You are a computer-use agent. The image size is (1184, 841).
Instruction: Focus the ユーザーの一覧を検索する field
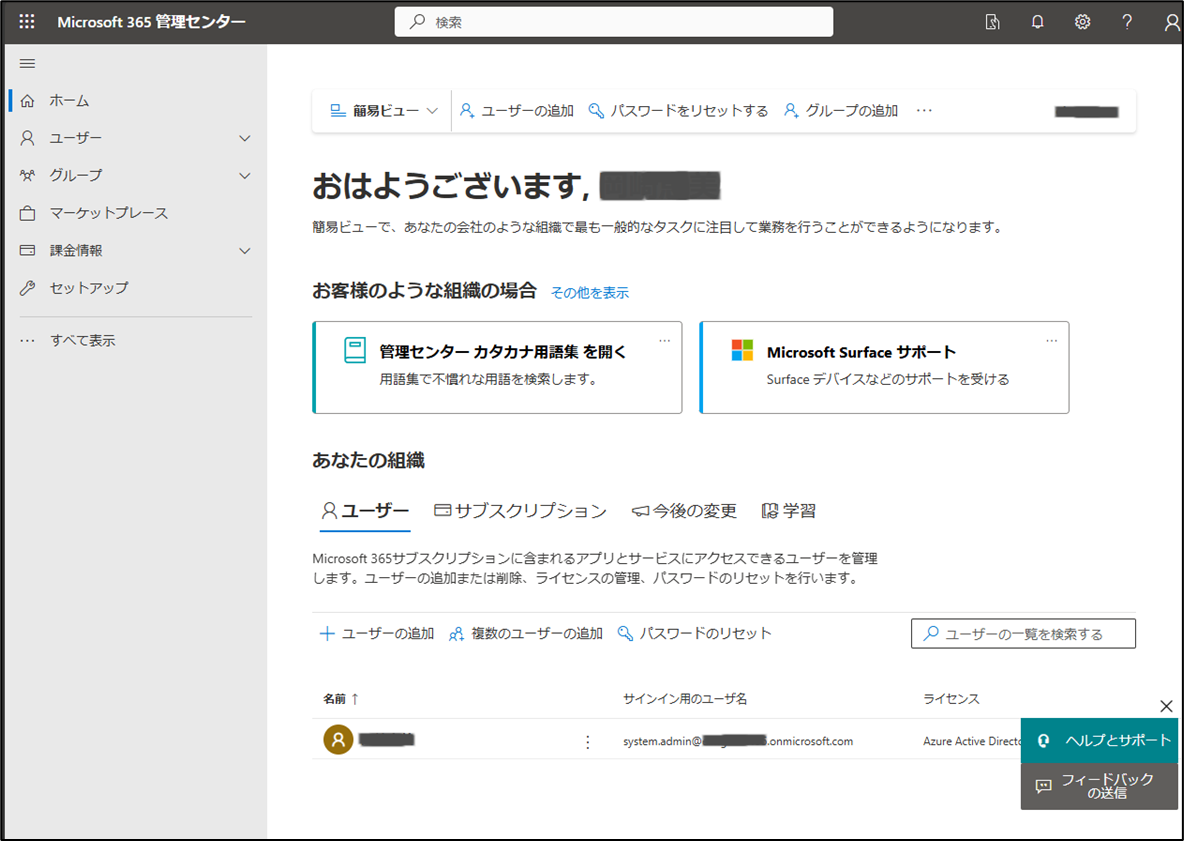pos(1023,633)
